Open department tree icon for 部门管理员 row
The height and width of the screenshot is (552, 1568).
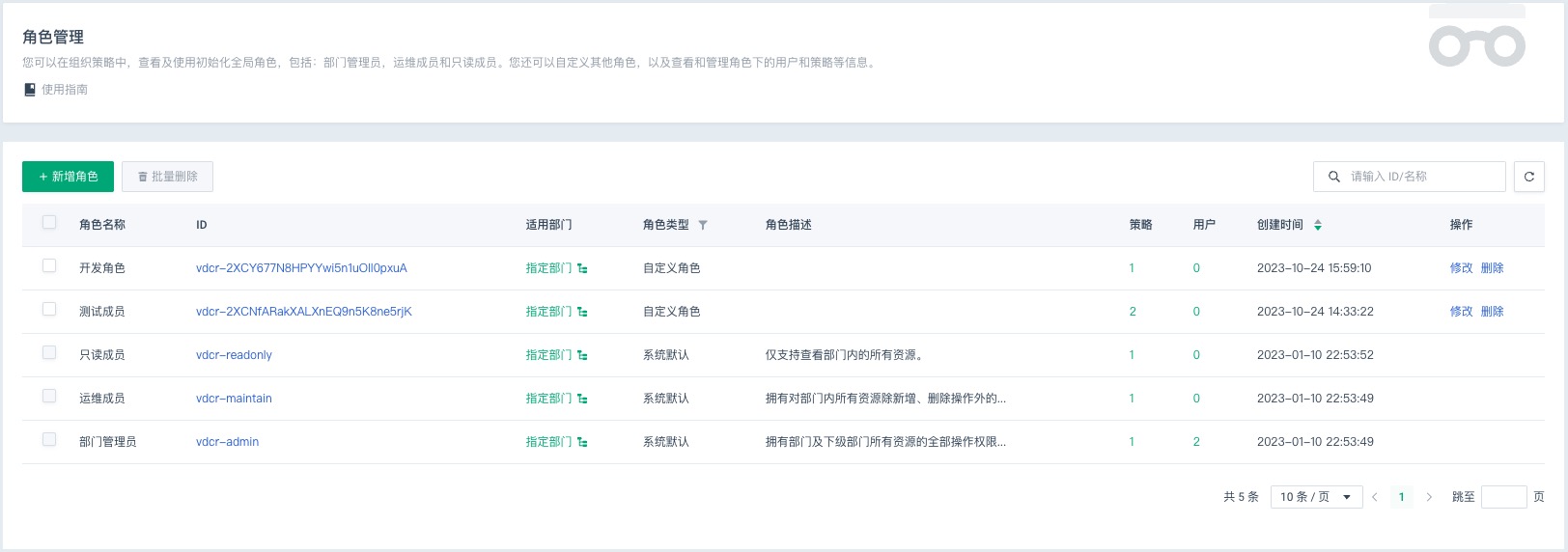[582, 442]
